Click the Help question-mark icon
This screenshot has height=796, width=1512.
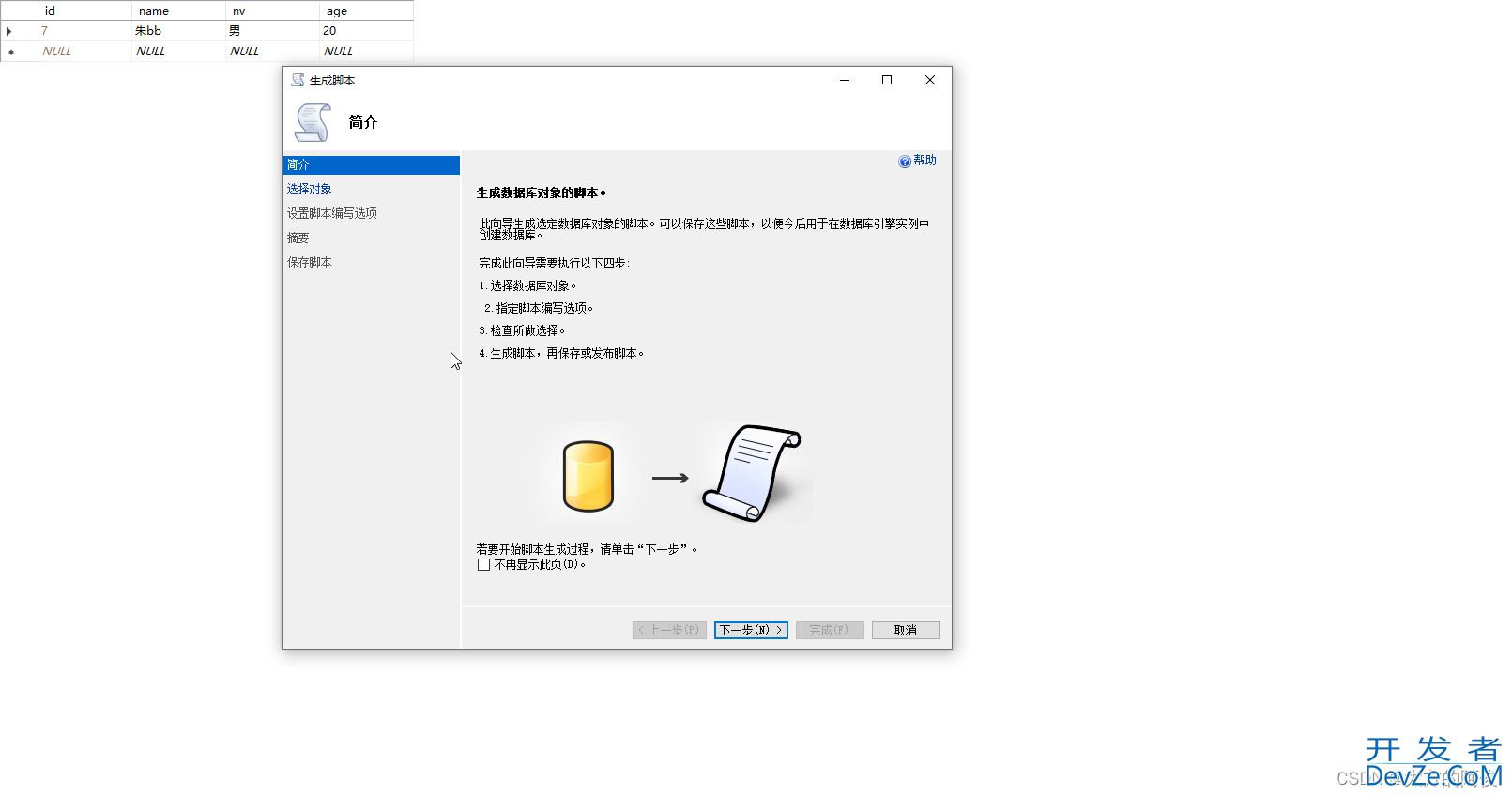point(905,161)
